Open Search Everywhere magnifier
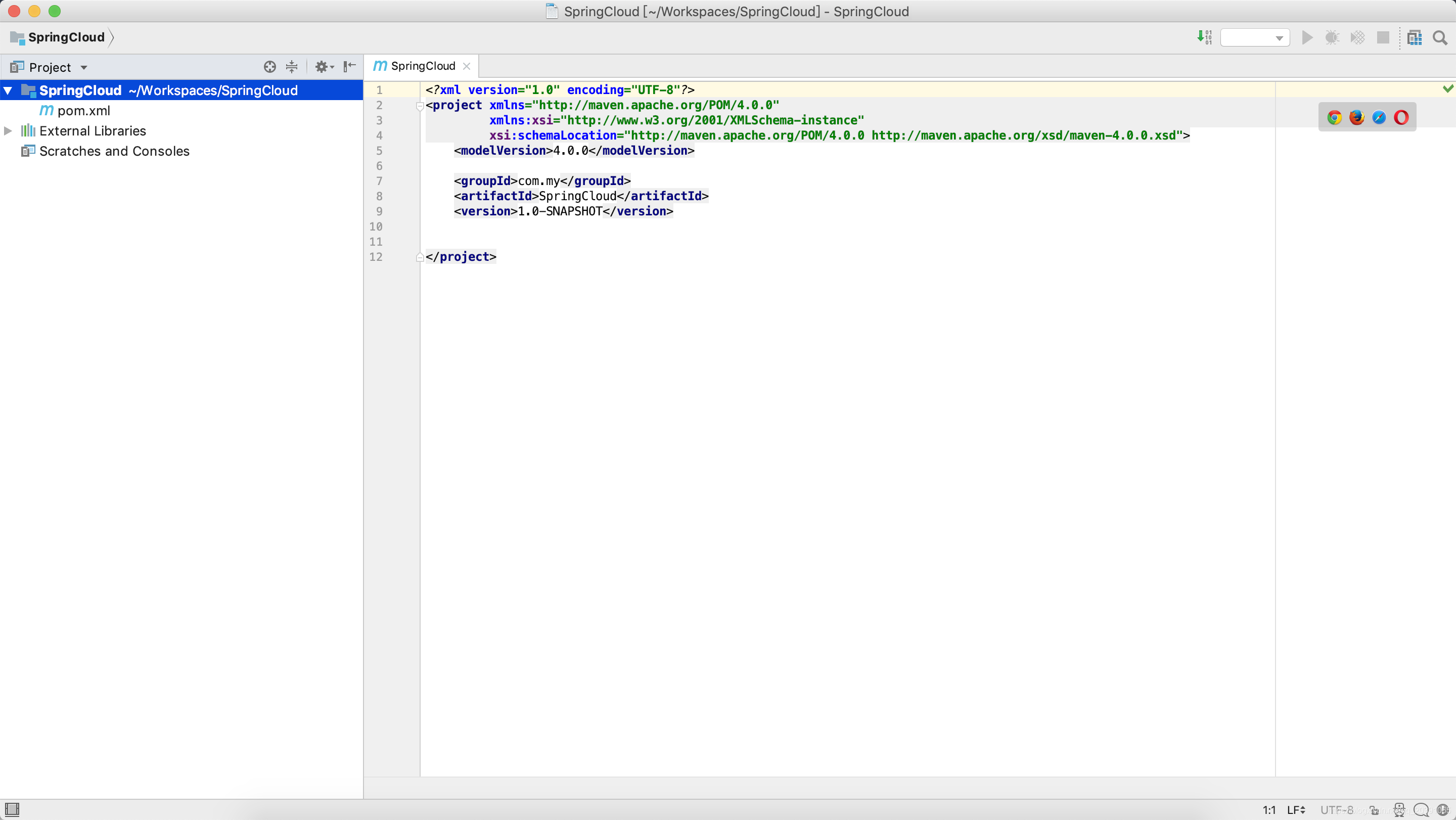This screenshot has height=820, width=1456. point(1440,38)
